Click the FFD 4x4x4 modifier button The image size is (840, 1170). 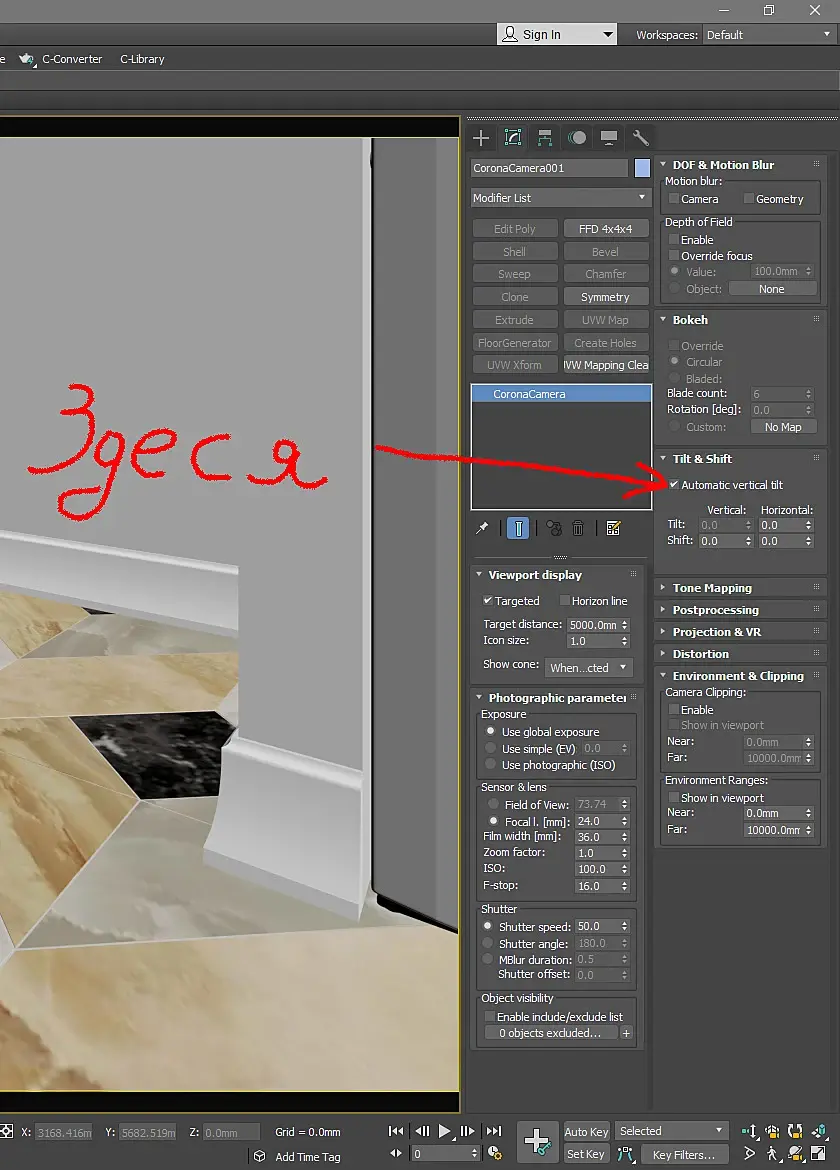(x=605, y=229)
